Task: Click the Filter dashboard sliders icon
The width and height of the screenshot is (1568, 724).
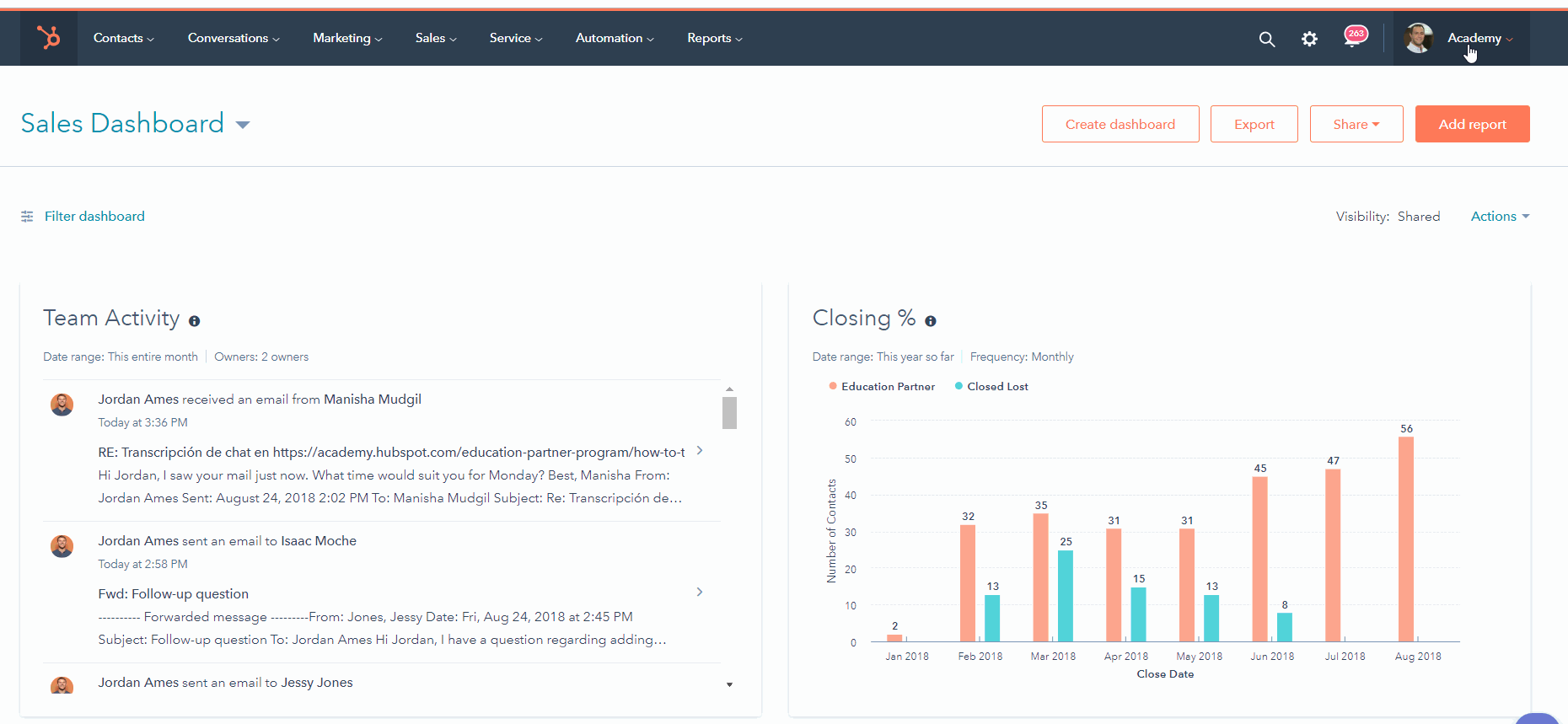Action: [27, 217]
